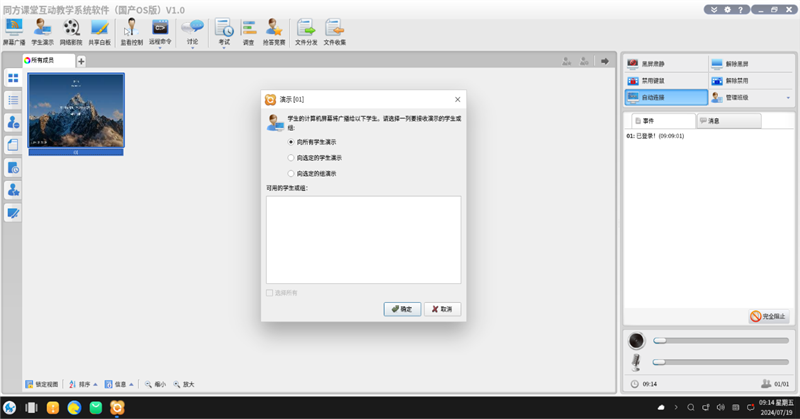This screenshot has height=419, width=800.
Task: Click the 文件收集 file collection icon
Action: pos(334,32)
